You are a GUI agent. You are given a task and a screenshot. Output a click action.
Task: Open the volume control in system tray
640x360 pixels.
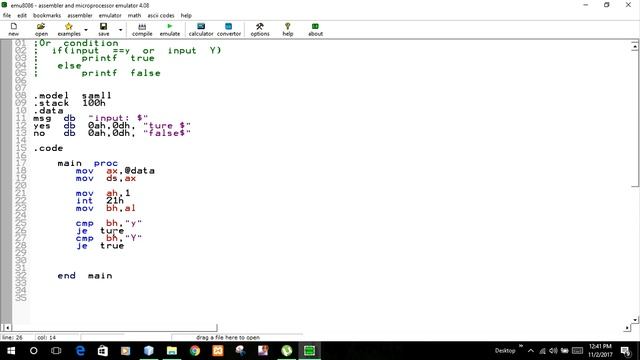click(x=553, y=351)
